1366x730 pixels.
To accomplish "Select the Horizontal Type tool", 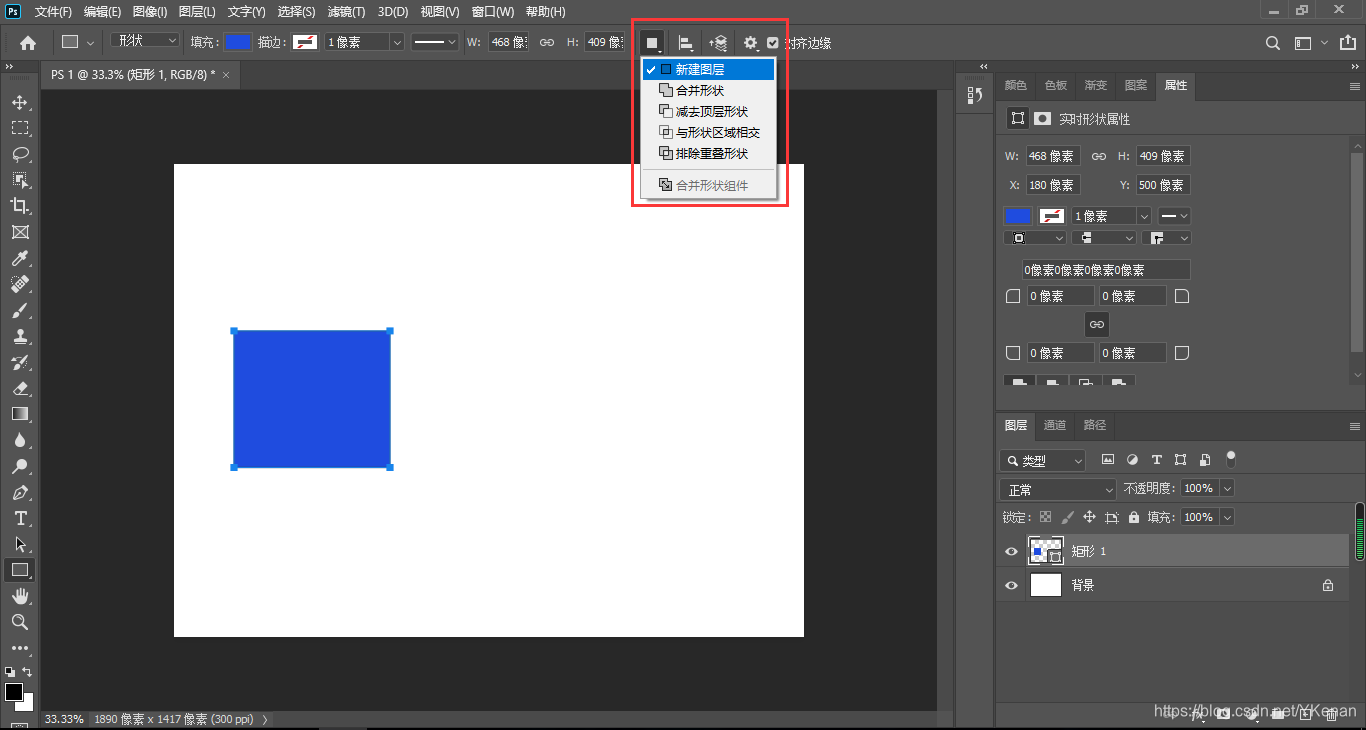I will (x=19, y=518).
